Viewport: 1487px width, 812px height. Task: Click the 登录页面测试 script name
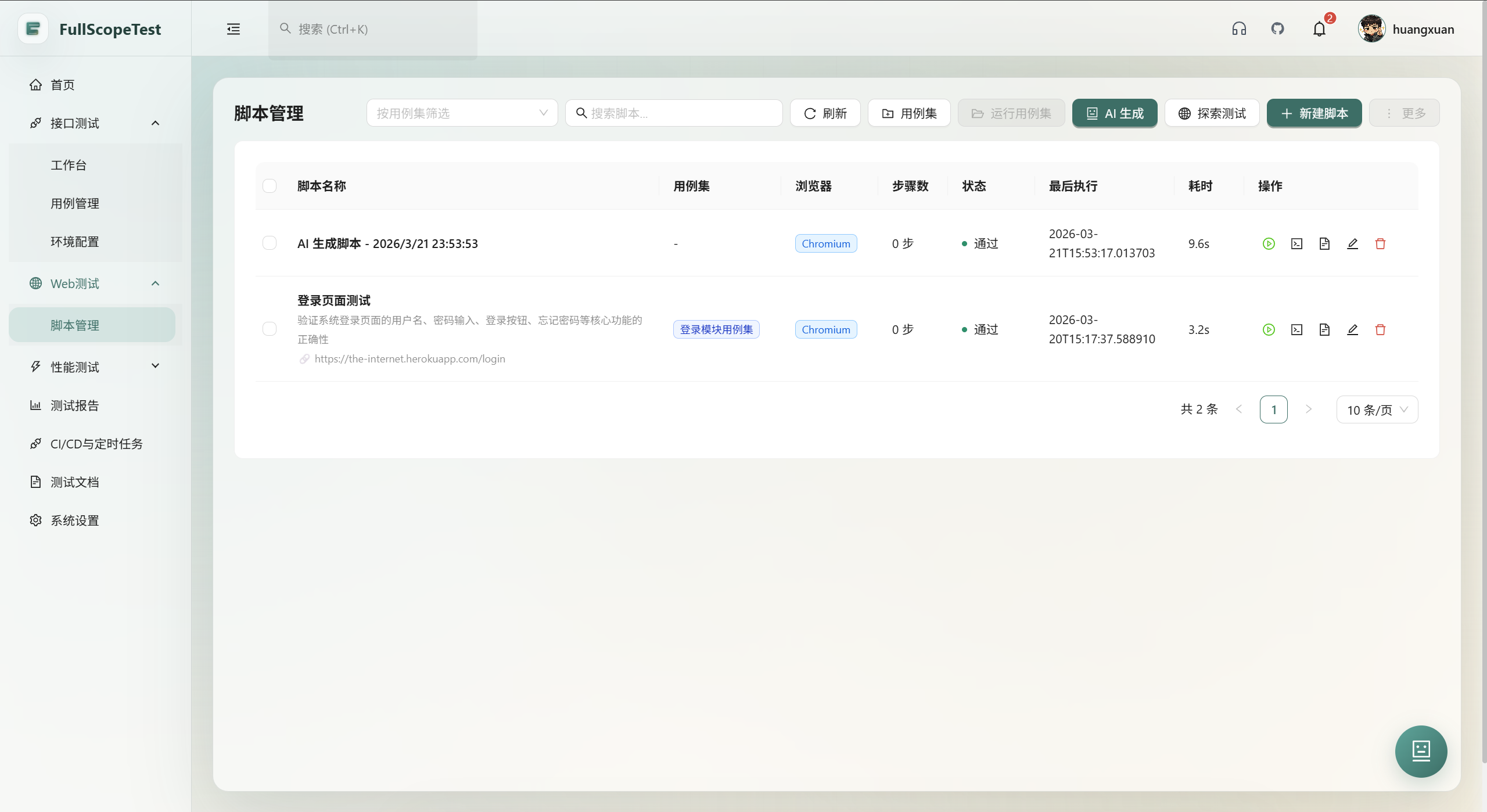[334, 300]
